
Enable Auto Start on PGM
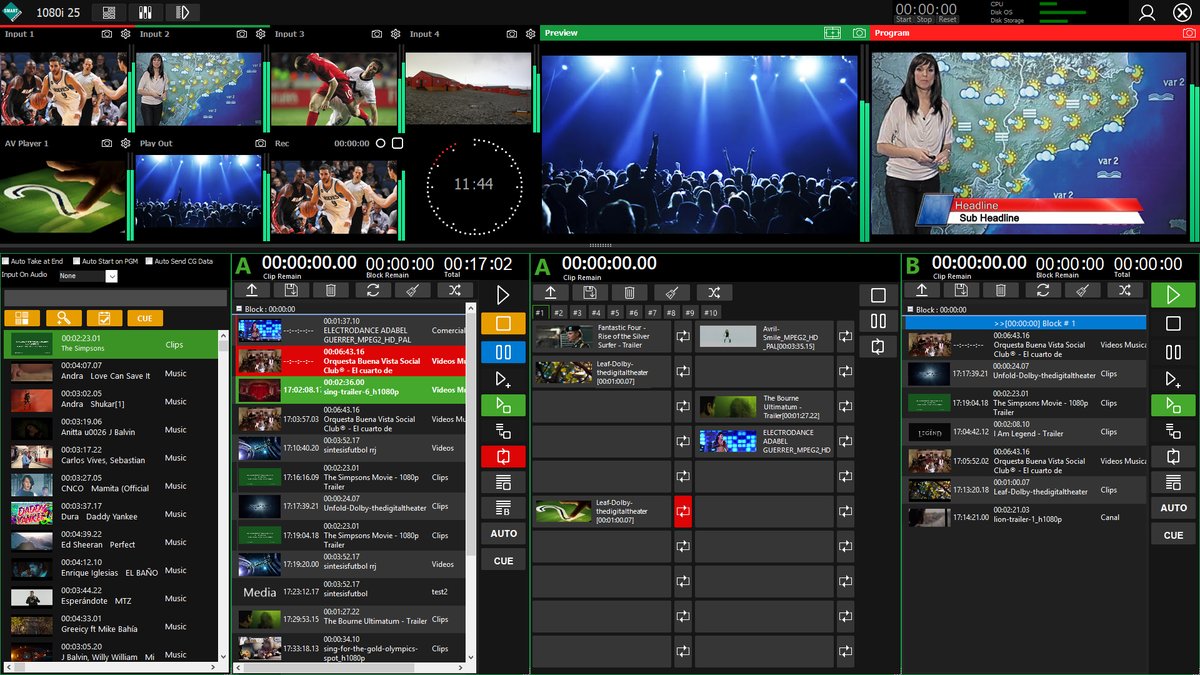(x=77, y=262)
